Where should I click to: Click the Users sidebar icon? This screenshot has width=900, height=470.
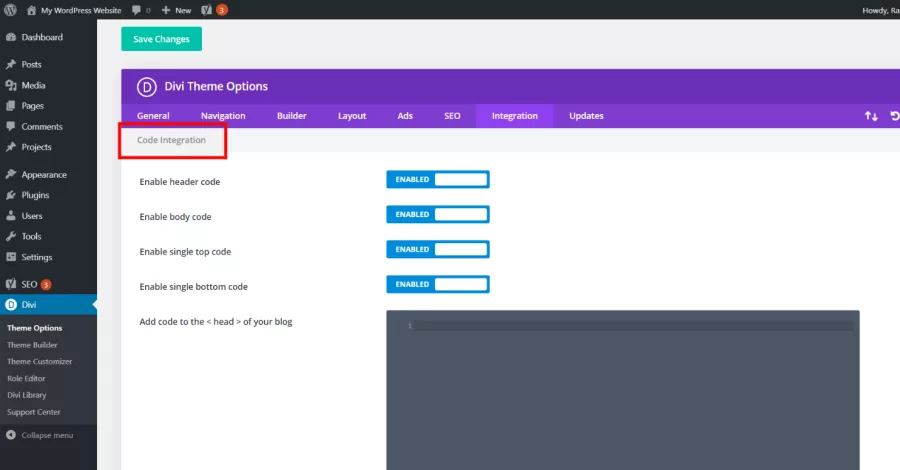(x=11, y=216)
